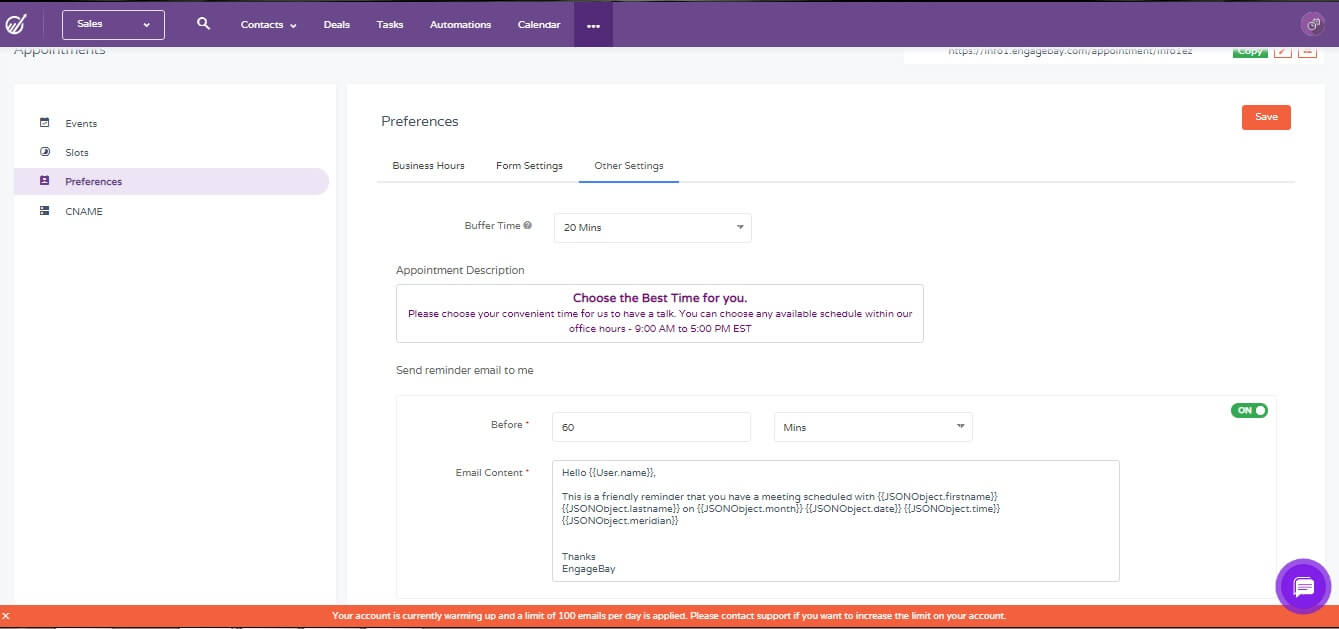This screenshot has height=629, width=1339.
Task: Switch to the Business Hours tab
Action: [x=428, y=166]
